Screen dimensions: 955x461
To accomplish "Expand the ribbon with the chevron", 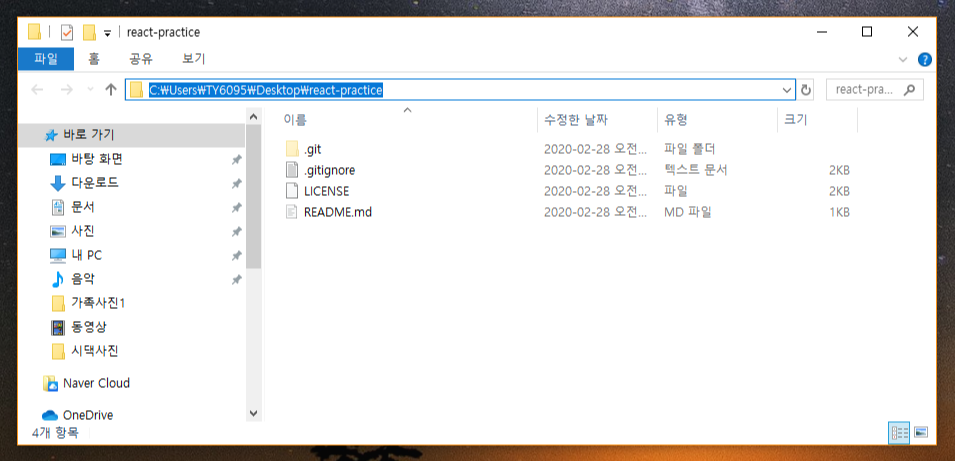I will pos(903,59).
